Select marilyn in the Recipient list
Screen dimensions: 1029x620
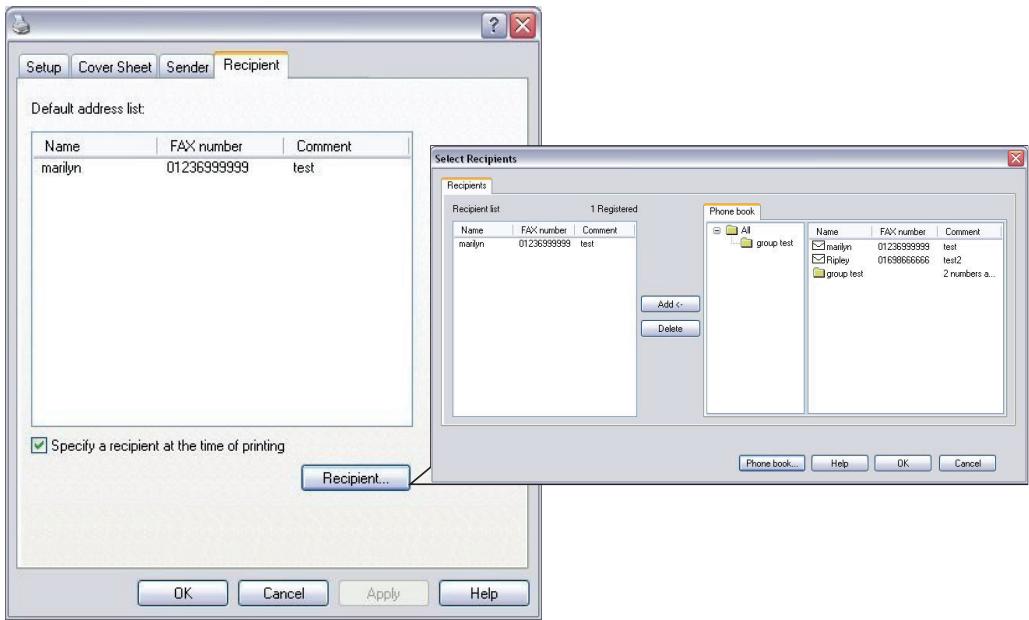coord(471,244)
